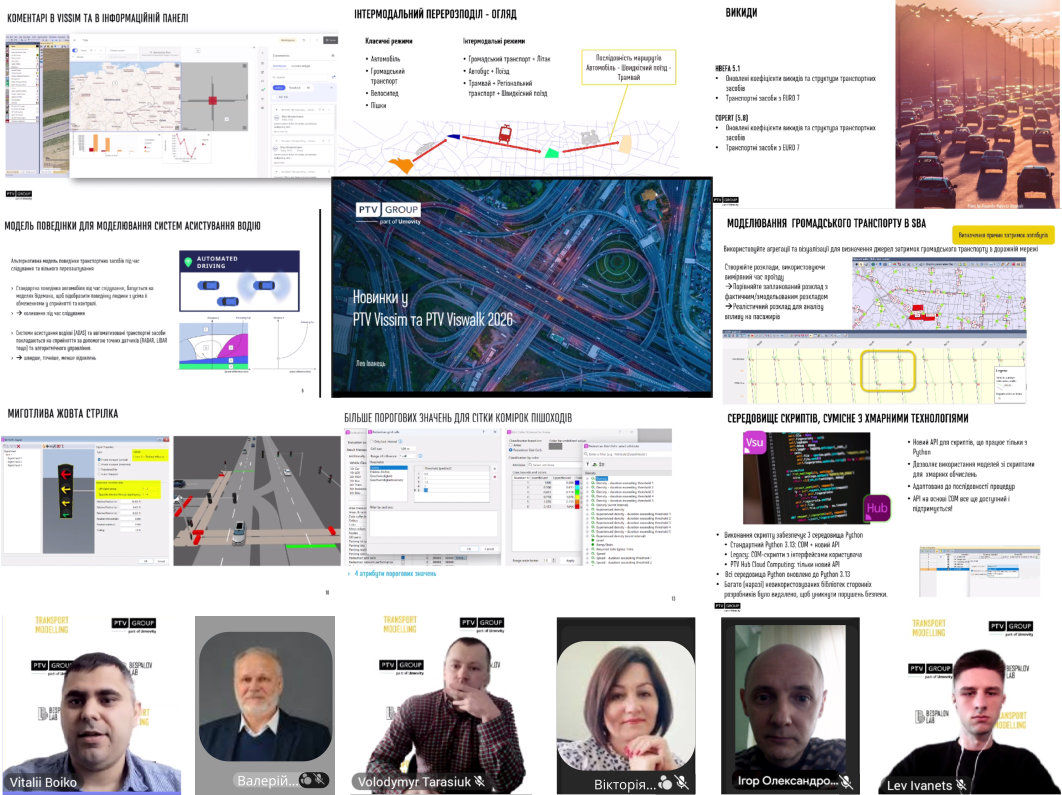Click the muted mic icon next to Lev Ivanets
1062x795 pixels.
pyautogui.click(x=963, y=786)
